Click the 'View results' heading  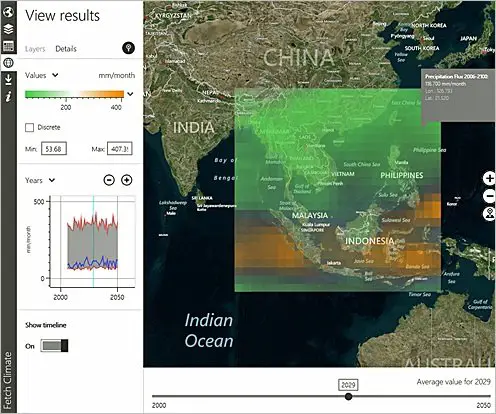(x=63, y=16)
